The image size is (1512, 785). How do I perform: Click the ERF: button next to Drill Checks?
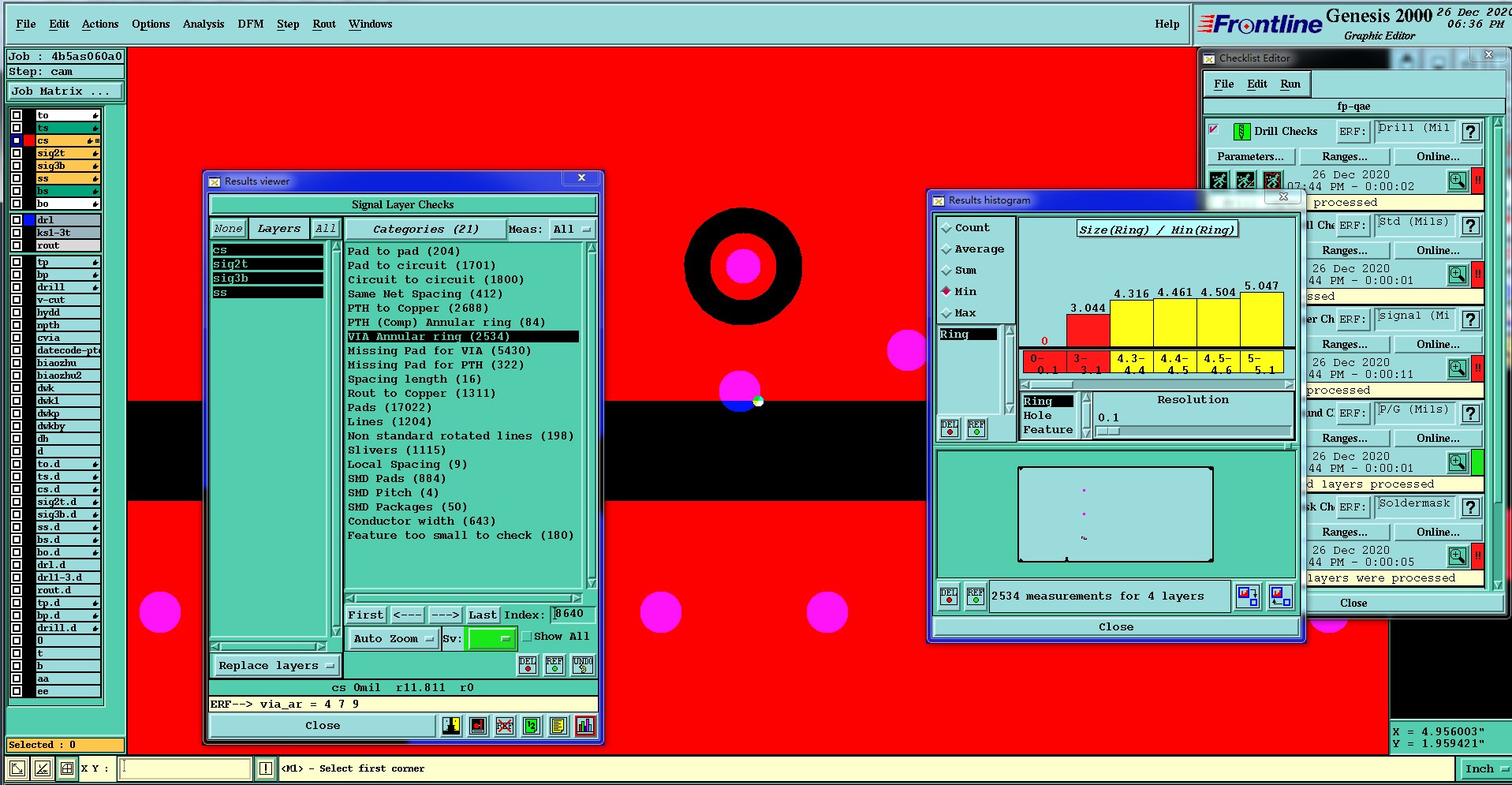[1352, 132]
